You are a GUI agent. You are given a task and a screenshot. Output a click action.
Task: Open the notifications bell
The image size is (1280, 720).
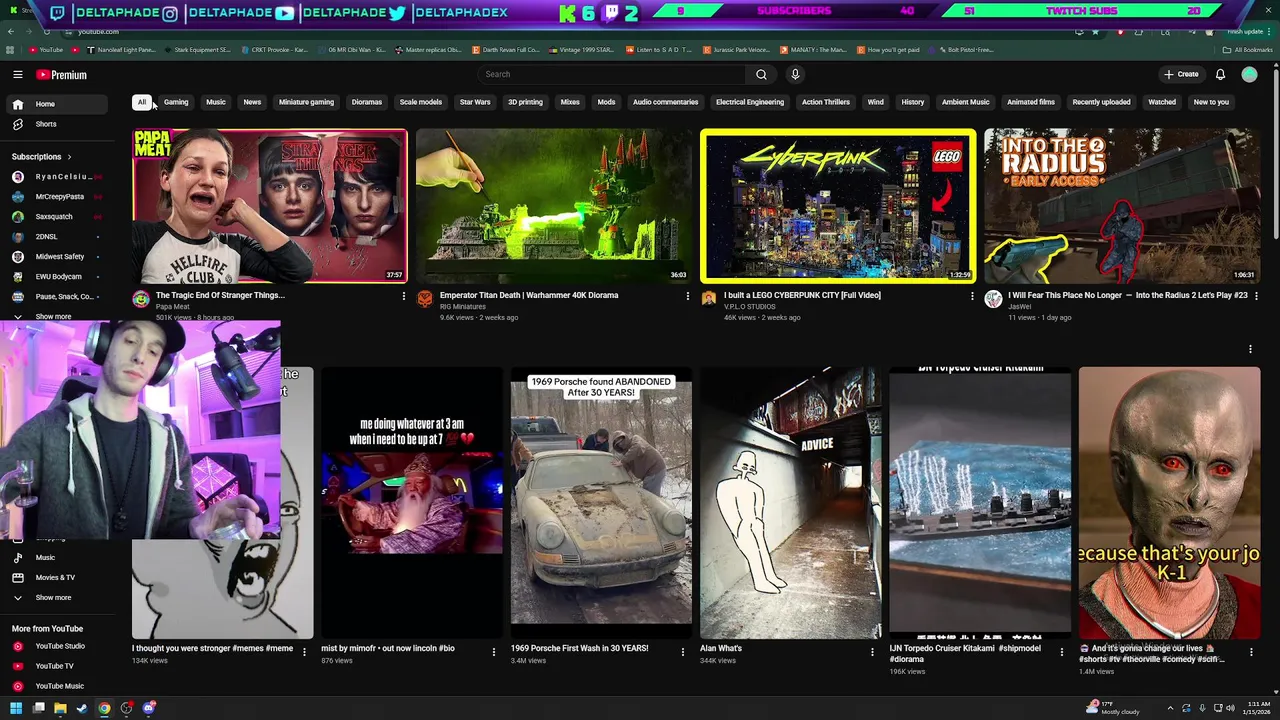coord(1220,74)
